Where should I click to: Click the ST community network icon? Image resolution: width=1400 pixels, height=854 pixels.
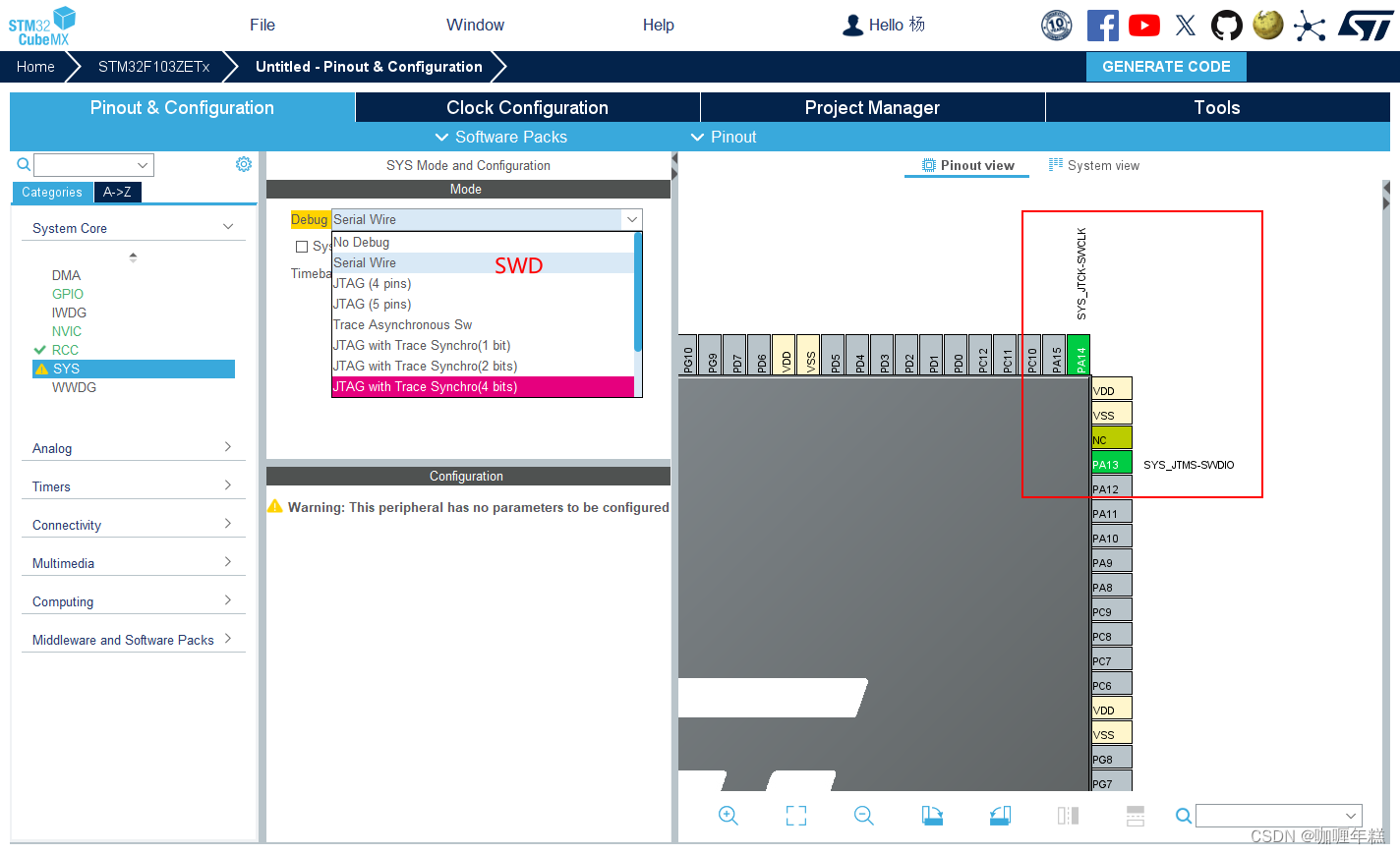(x=1310, y=26)
